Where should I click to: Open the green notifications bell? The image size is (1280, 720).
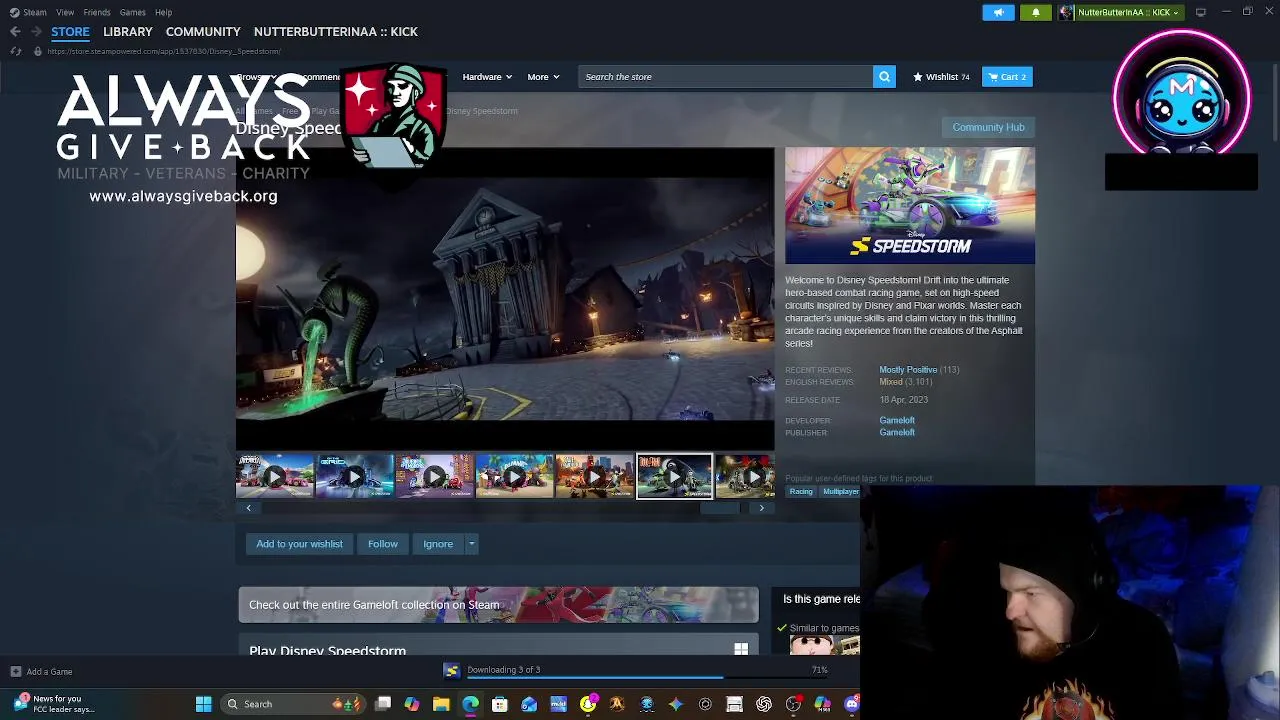pos(1036,12)
